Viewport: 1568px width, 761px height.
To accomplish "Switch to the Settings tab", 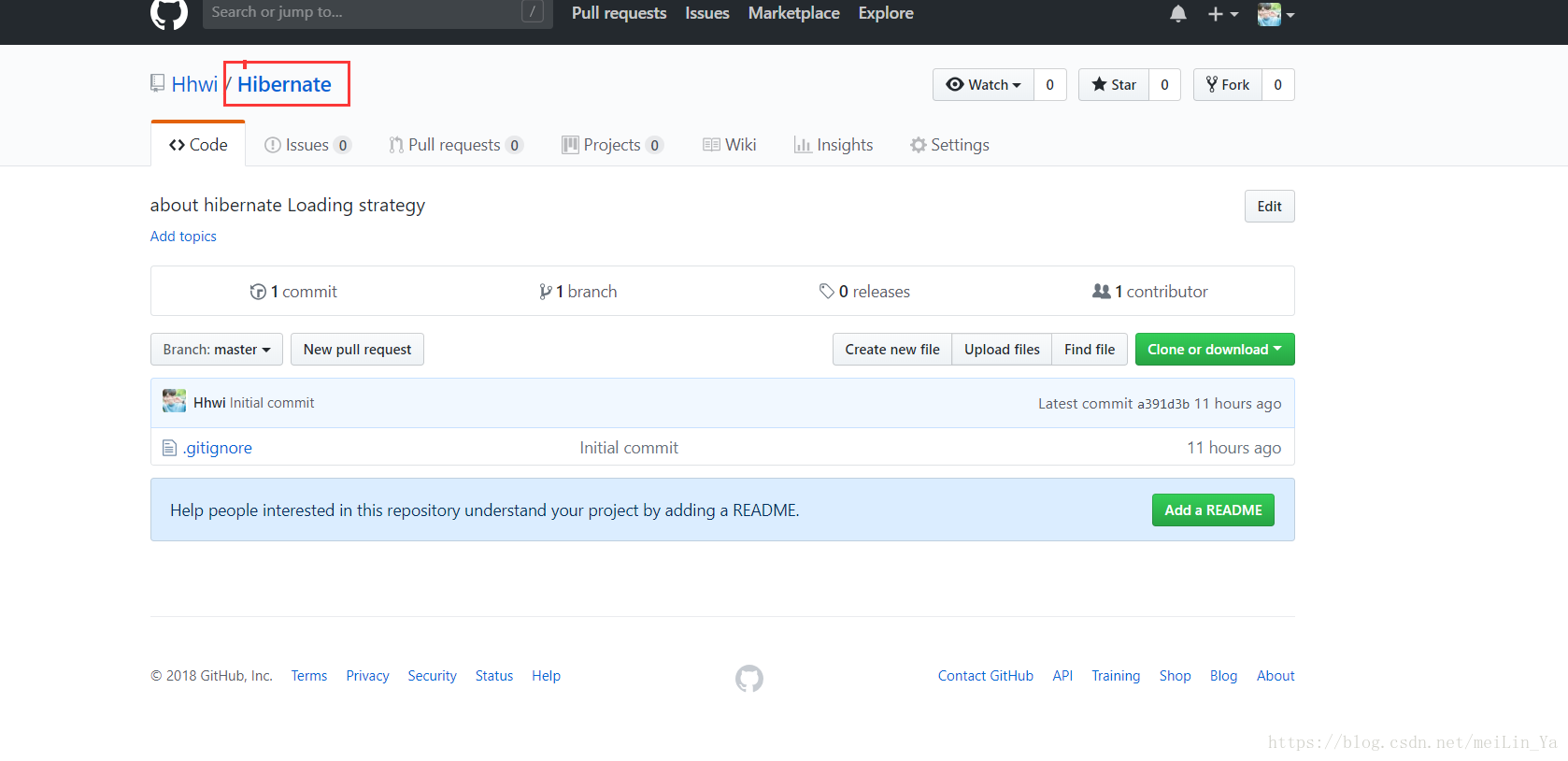I will click(x=950, y=145).
